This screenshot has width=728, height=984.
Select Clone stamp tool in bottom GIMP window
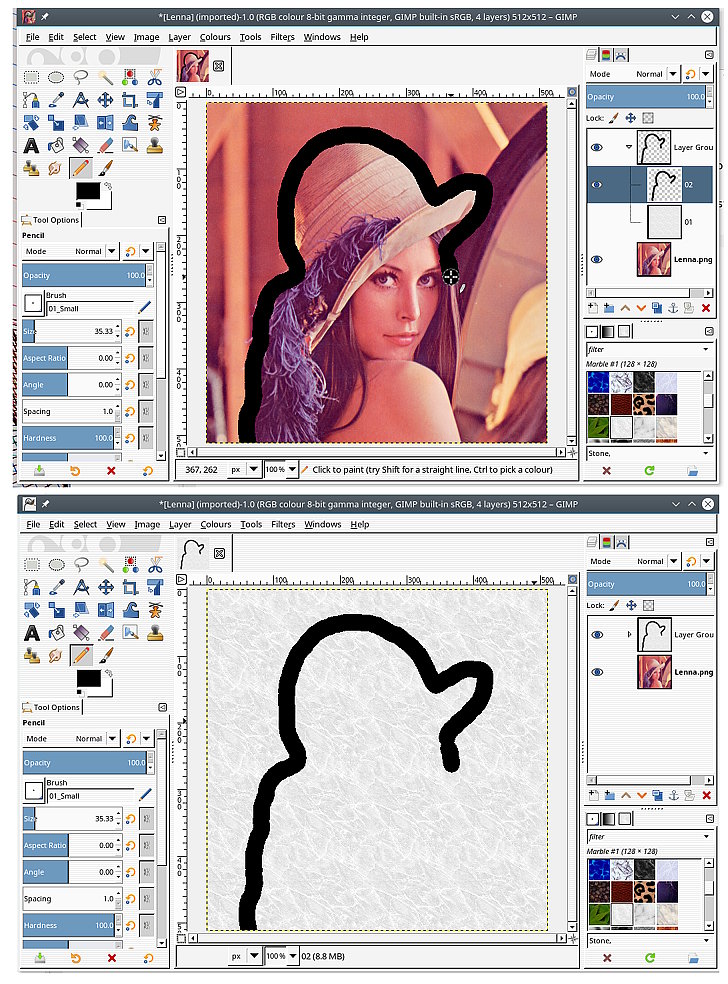click(155, 633)
